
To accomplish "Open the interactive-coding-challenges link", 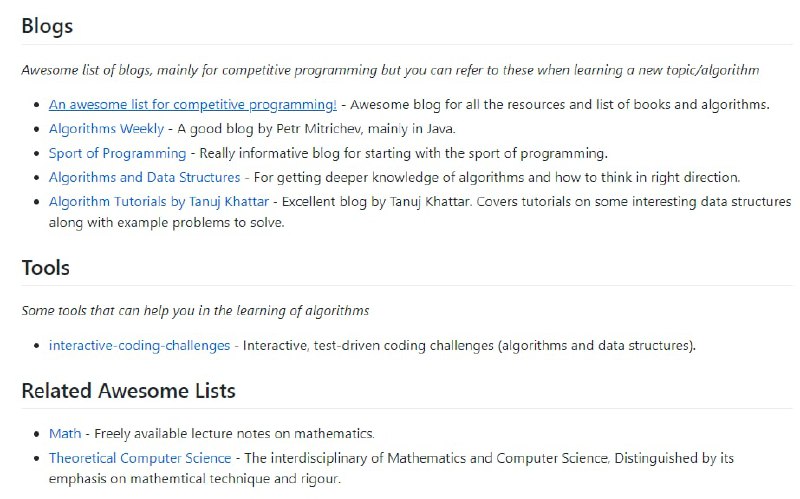I will (140, 345).
